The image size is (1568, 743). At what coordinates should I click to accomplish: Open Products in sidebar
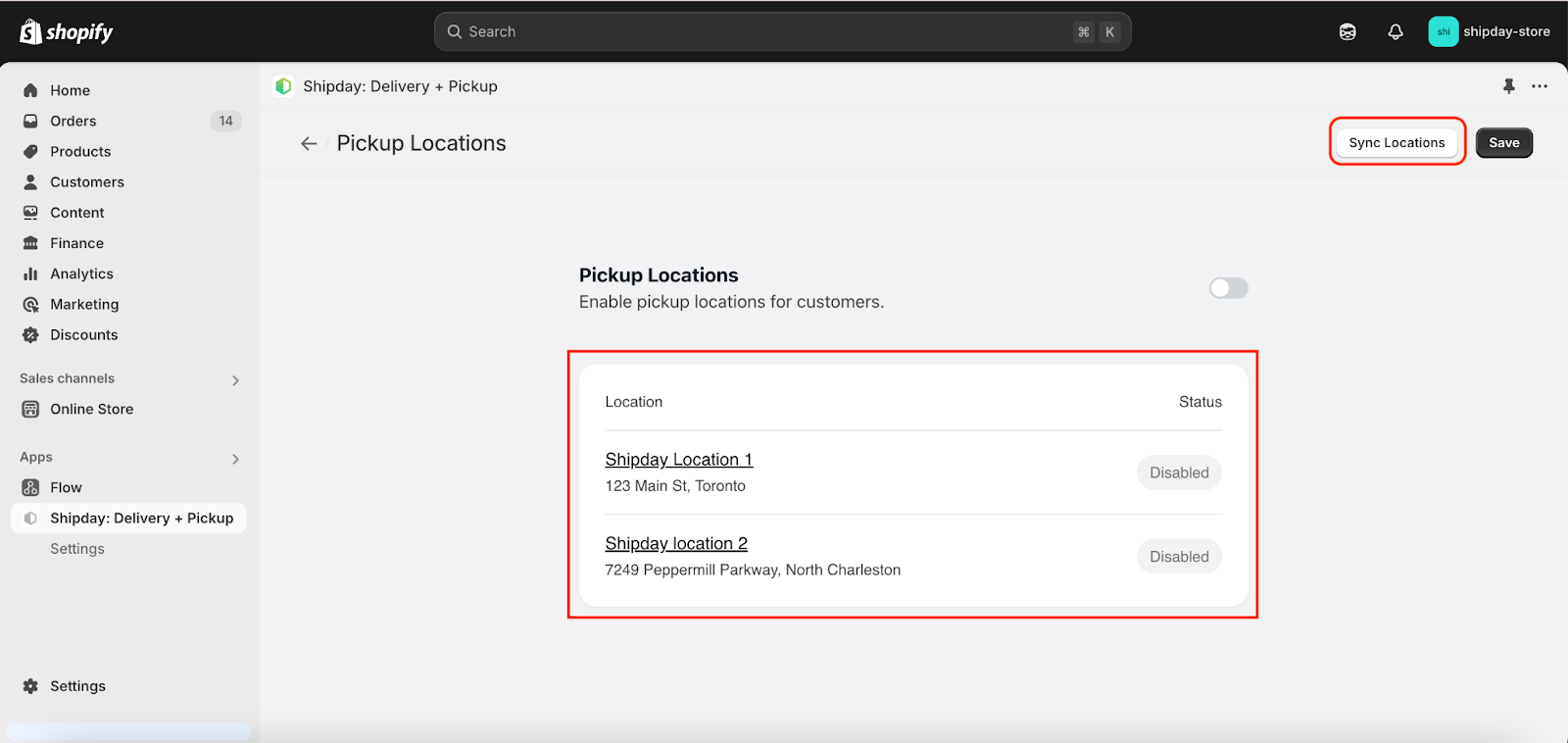pyautogui.click(x=80, y=151)
